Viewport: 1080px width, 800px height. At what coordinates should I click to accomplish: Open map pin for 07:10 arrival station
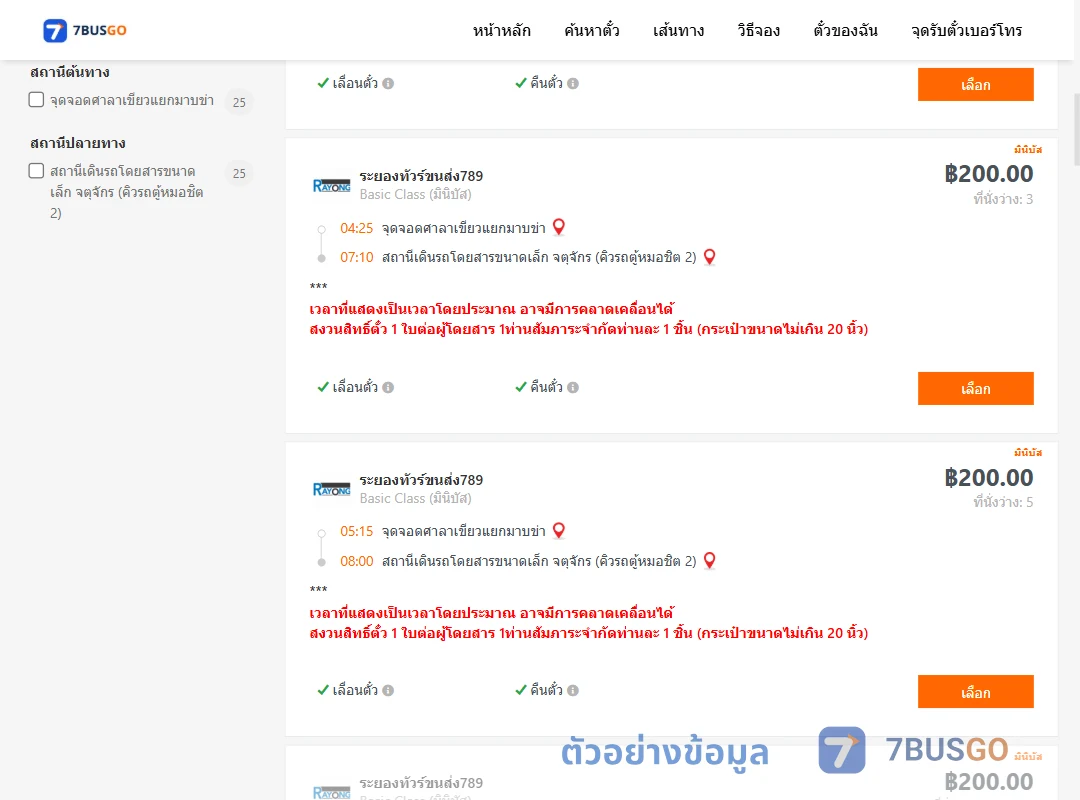pyautogui.click(x=709, y=257)
